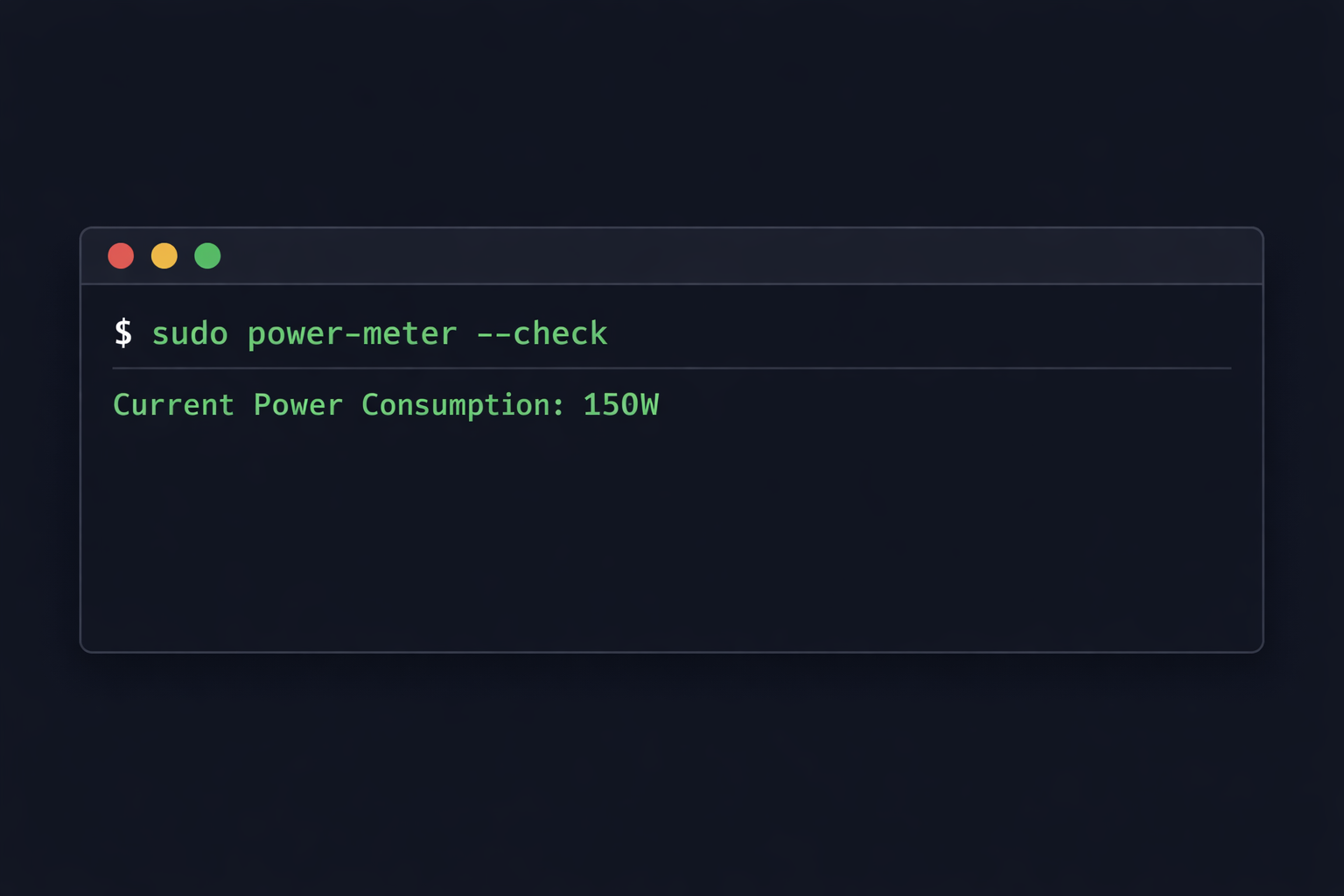Click the red close circle
This screenshot has height=896, width=1344.
pyautogui.click(x=121, y=255)
